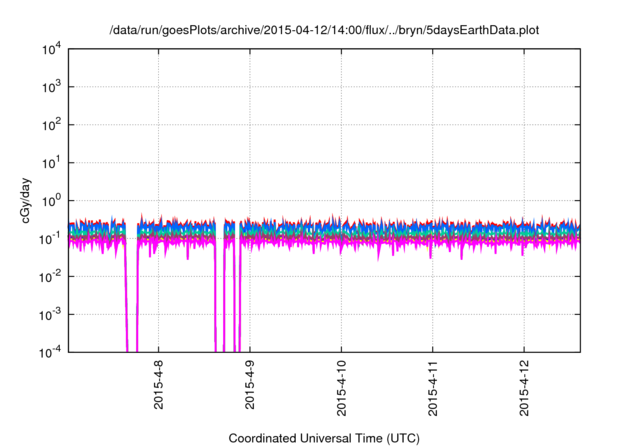This screenshot has width=640, height=448.
Task: Click the 10^-2 y-axis tick label
Action: [x=51, y=277]
